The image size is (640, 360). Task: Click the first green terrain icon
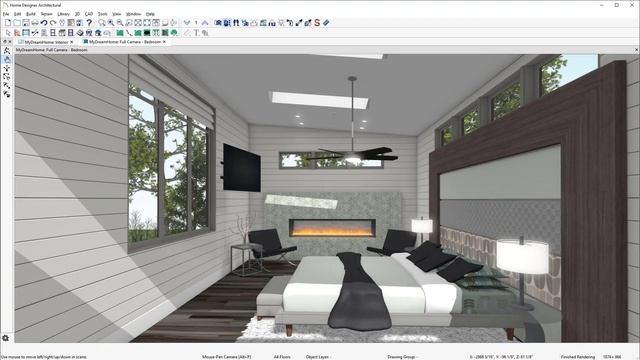pyautogui.click(x=120, y=33)
